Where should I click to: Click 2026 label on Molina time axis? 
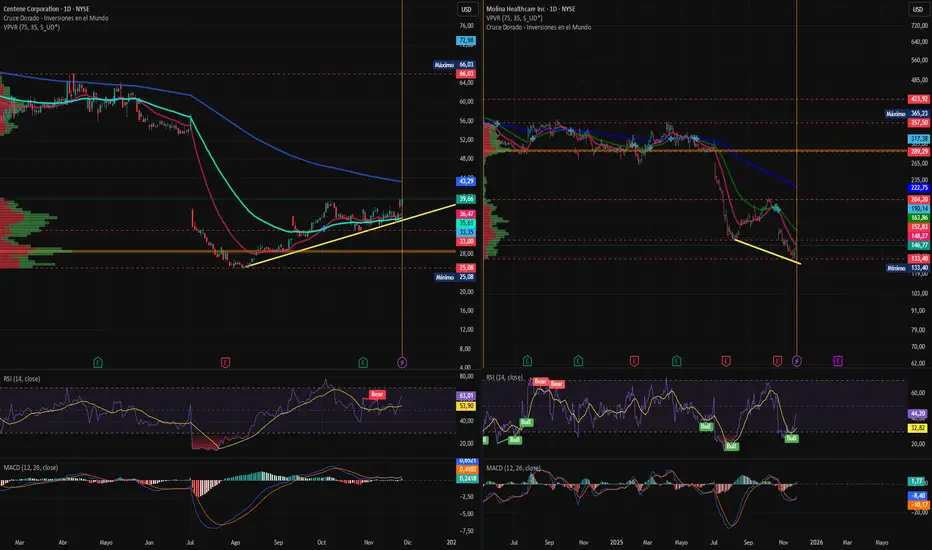(816, 542)
